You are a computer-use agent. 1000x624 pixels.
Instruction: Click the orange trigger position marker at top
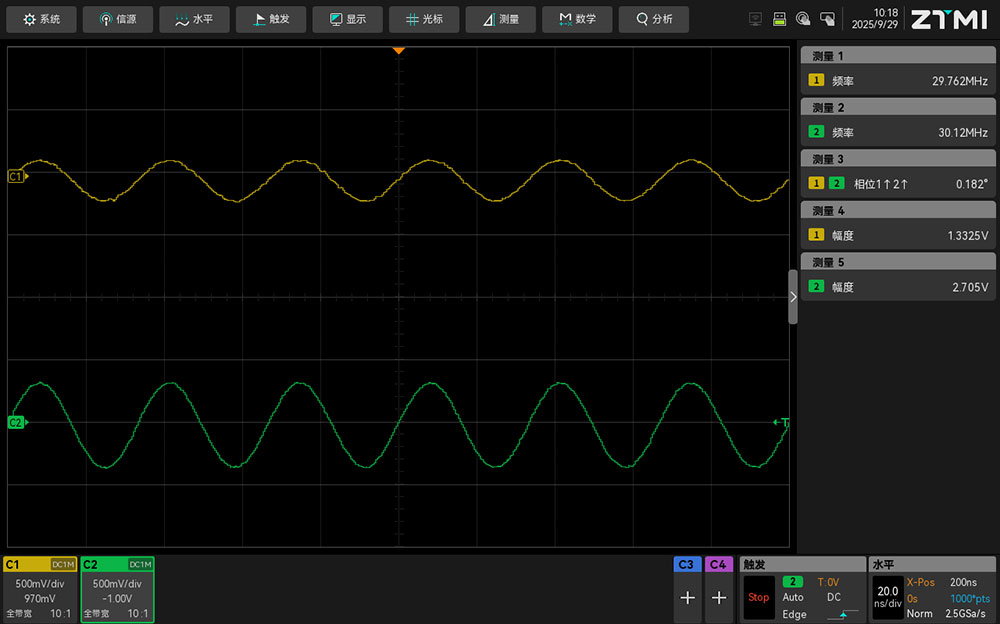coord(398,50)
